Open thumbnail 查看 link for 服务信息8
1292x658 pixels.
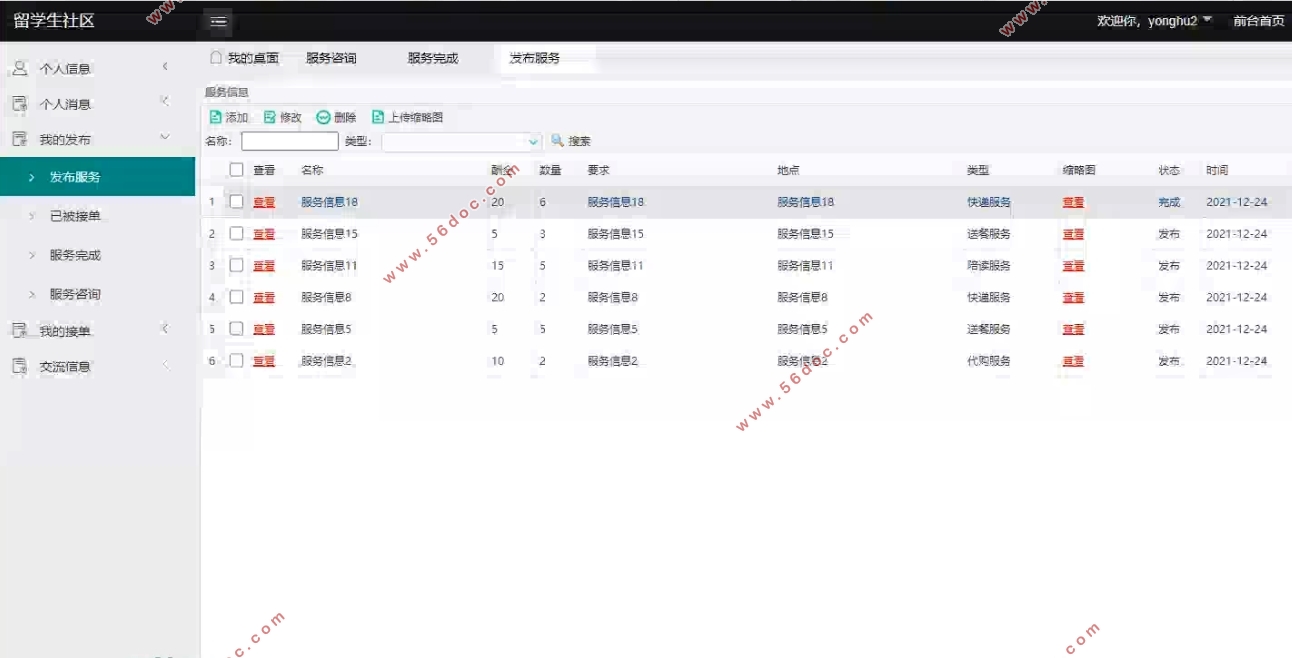pyautogui.click(x=1073, y=298)
